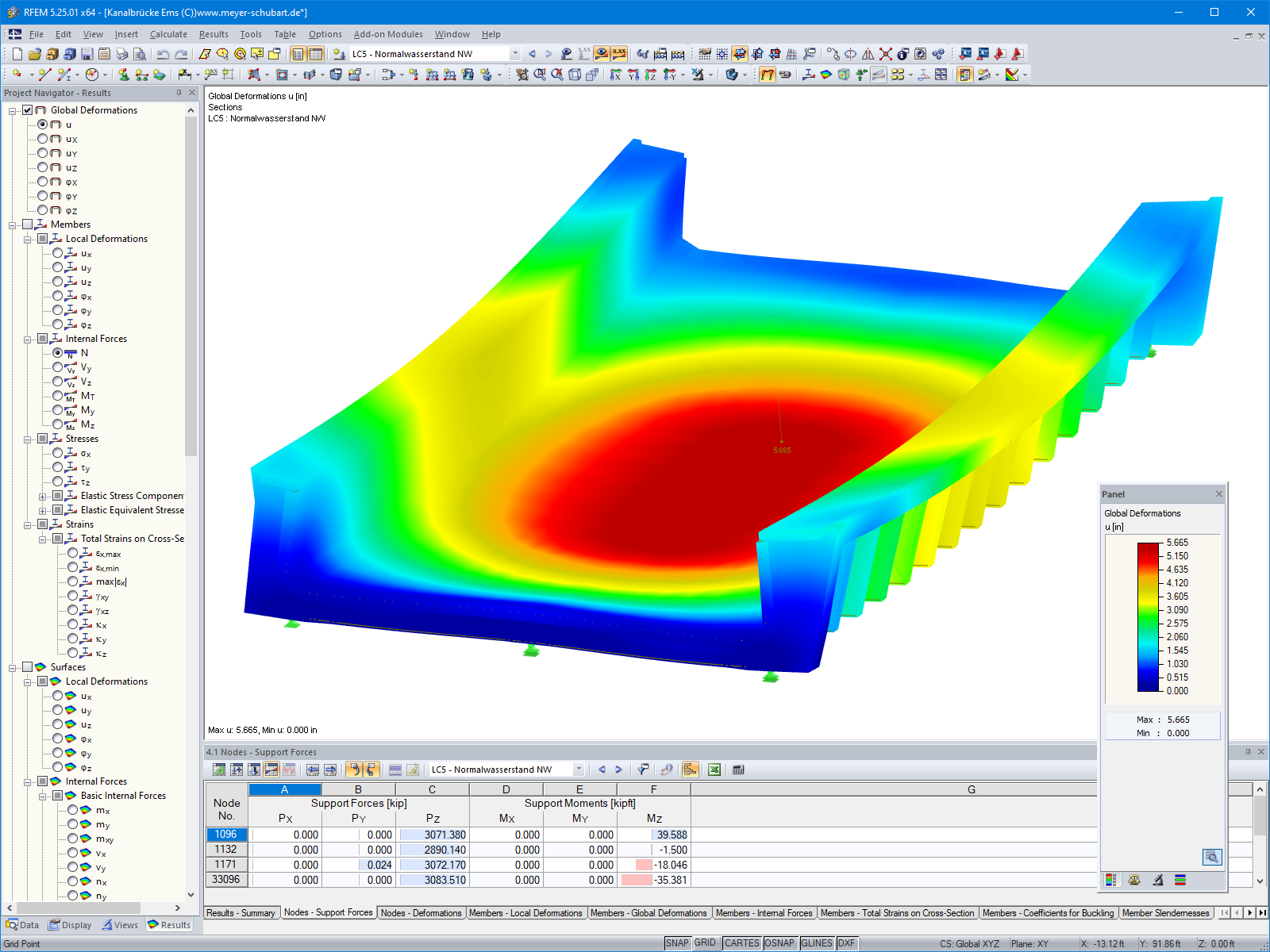This screenshot has height=952, width=1270.
Task: Show result values on surfaces (X.XX icon)
Action: pyautogui.click(x=619, y=53)
